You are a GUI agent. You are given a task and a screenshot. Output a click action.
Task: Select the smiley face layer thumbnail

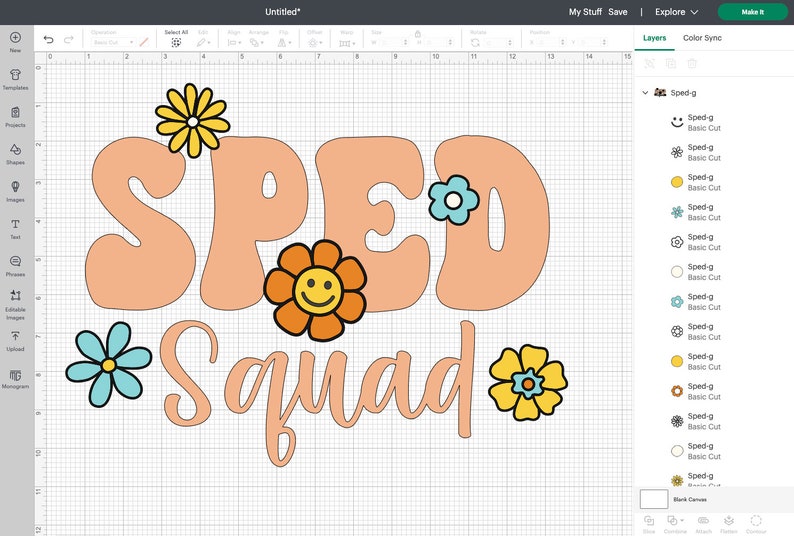point(677,122)
